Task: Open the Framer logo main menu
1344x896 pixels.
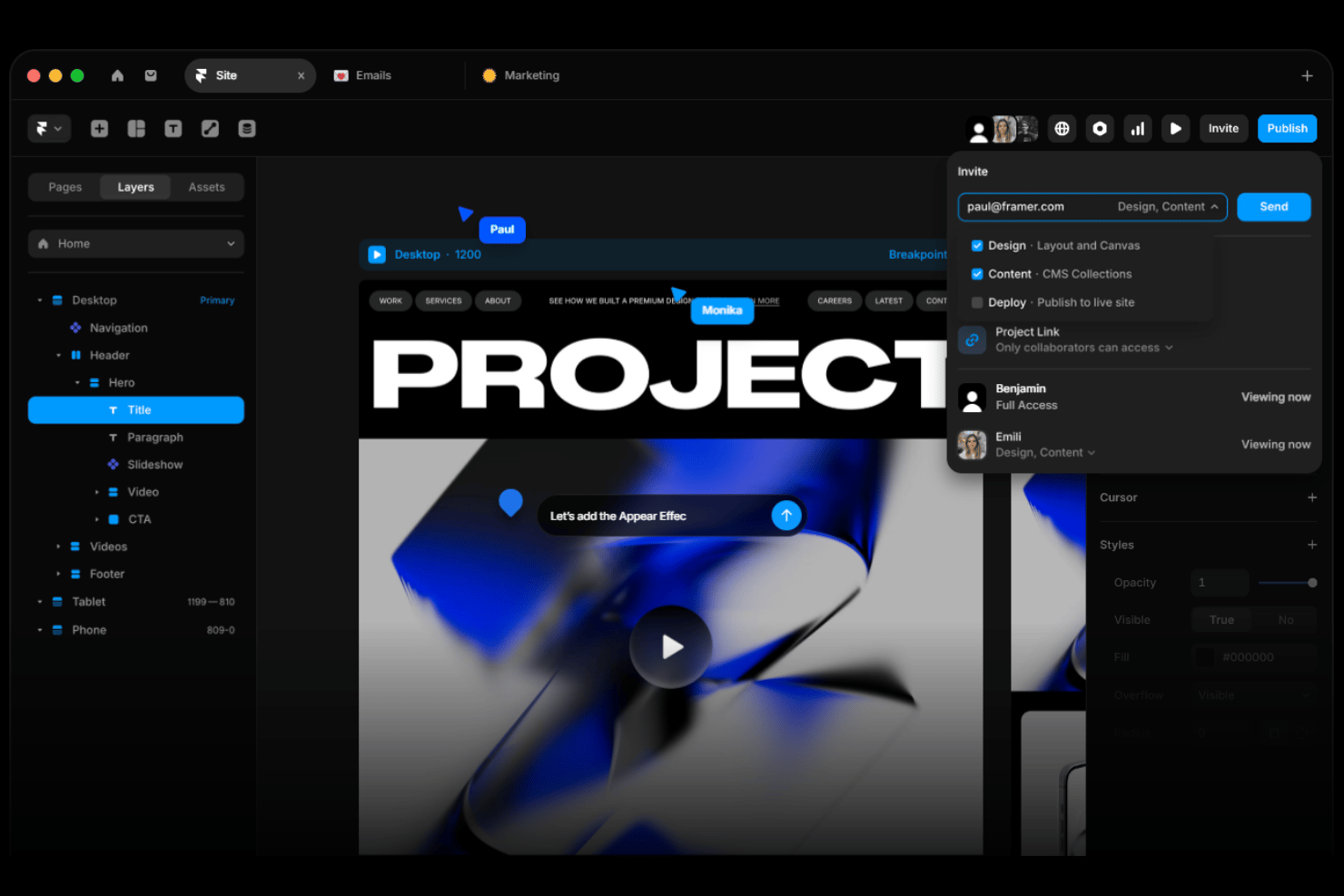Action: click(49, 129)
